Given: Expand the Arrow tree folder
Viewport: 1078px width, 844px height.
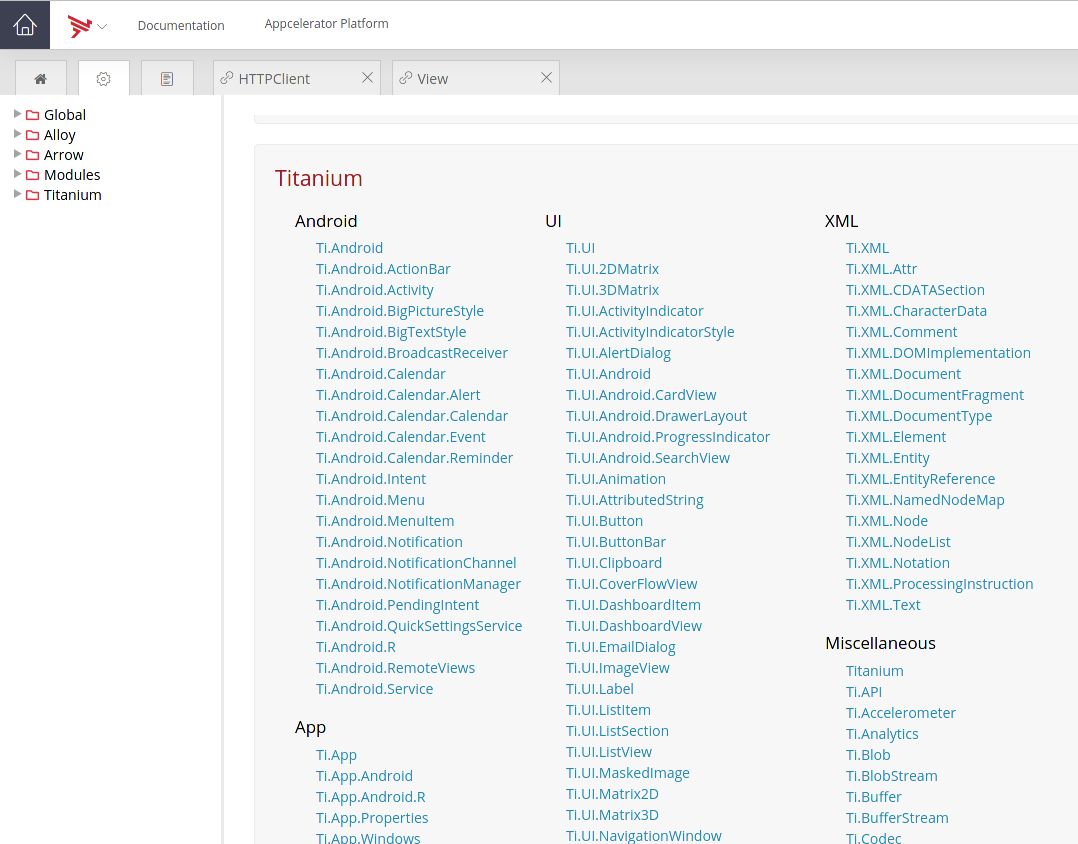Looking at the screenshot, I should coord(17,154).
